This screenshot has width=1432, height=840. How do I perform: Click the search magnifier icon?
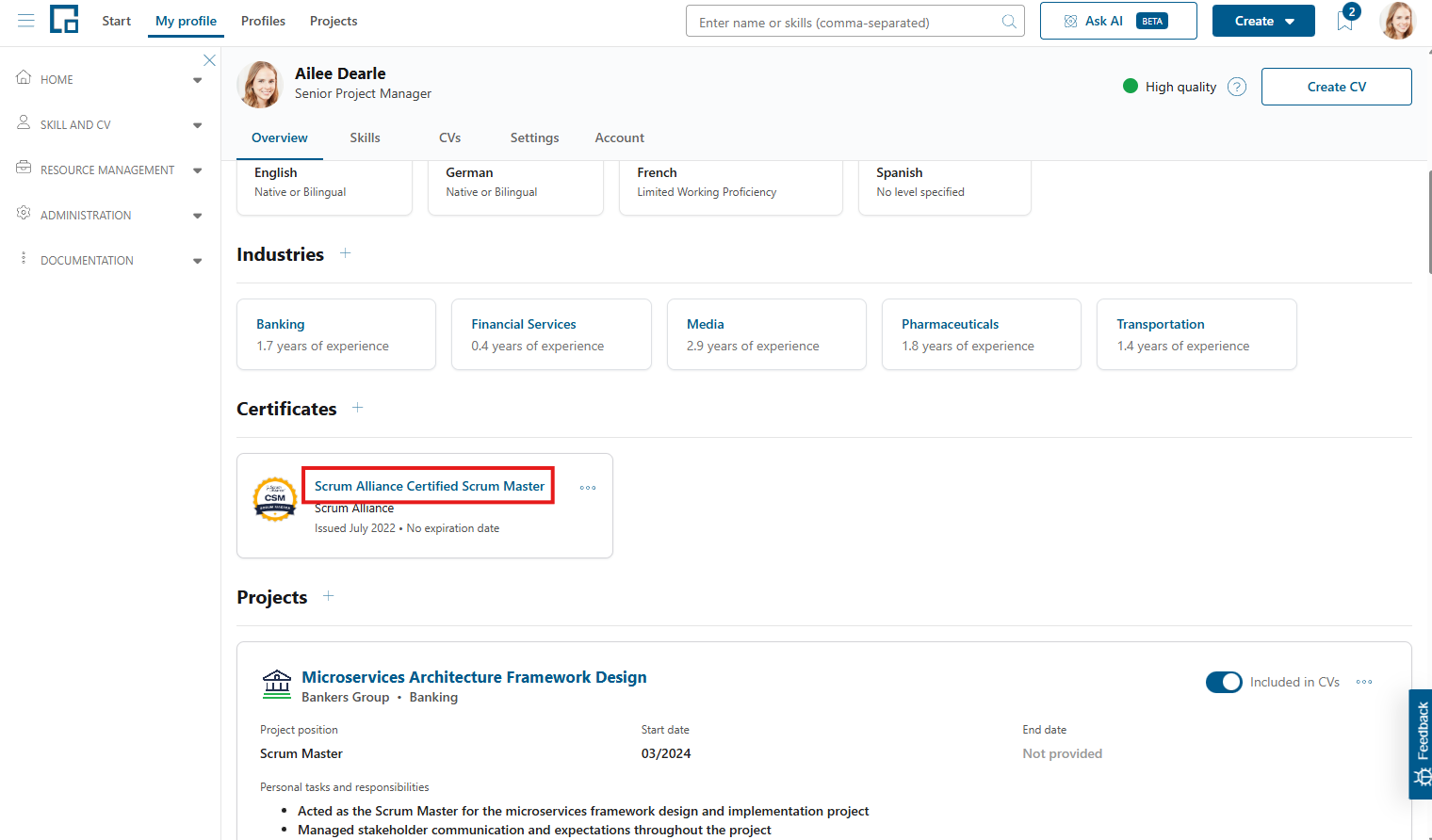pyautogui.click(x=1009, y=22)
